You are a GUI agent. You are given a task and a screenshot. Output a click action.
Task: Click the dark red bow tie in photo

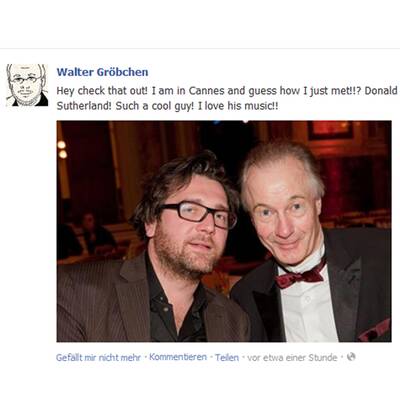[300, 276]
